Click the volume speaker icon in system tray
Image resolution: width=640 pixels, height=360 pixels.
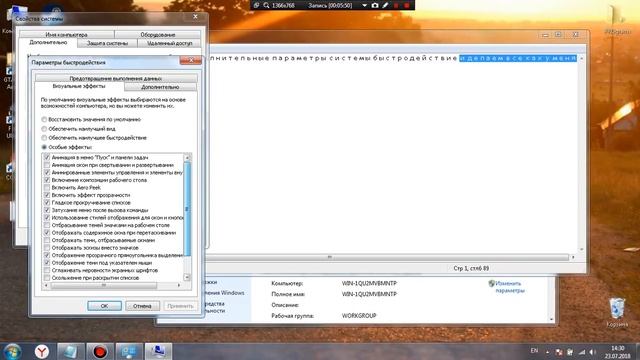(x=593, y=352)
